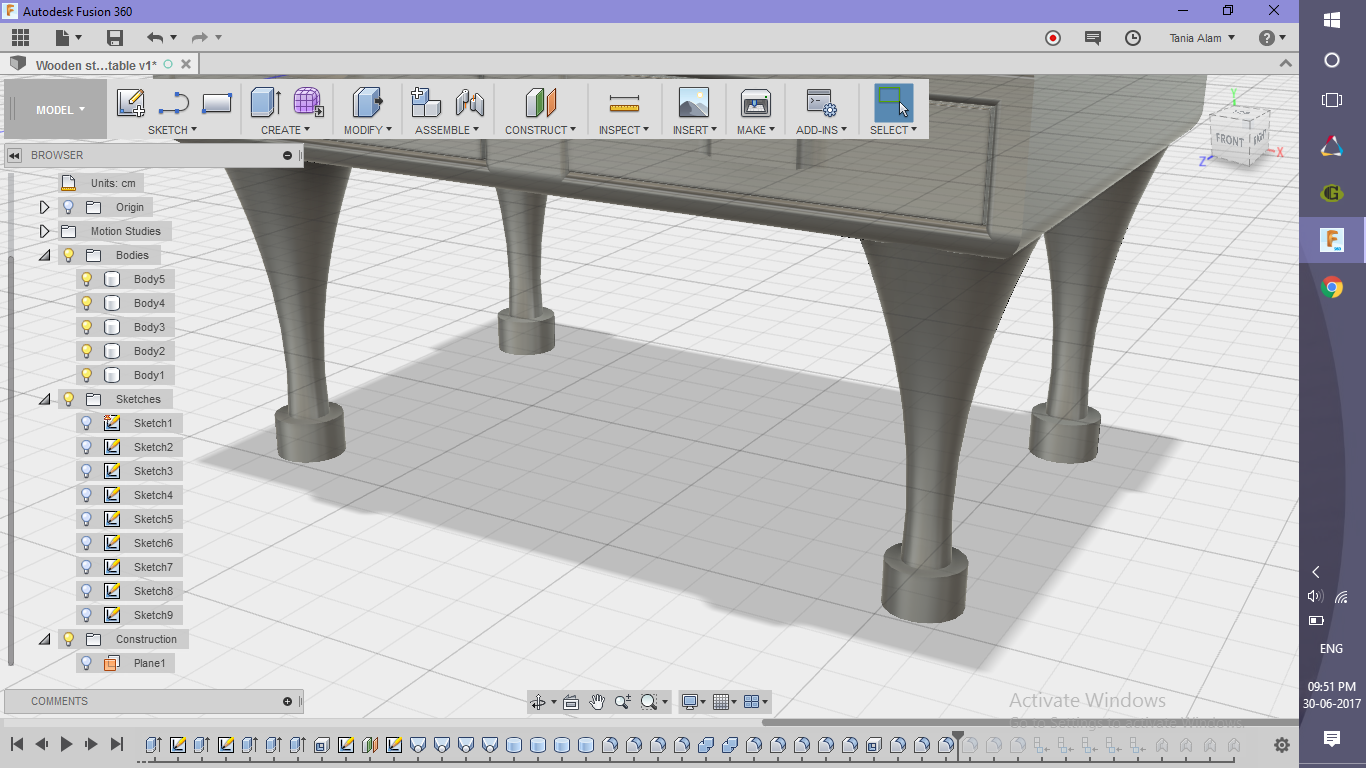Select the Measure inspect icon
Viewport: 1366px width, 768px height.
[x=624, y=103]
